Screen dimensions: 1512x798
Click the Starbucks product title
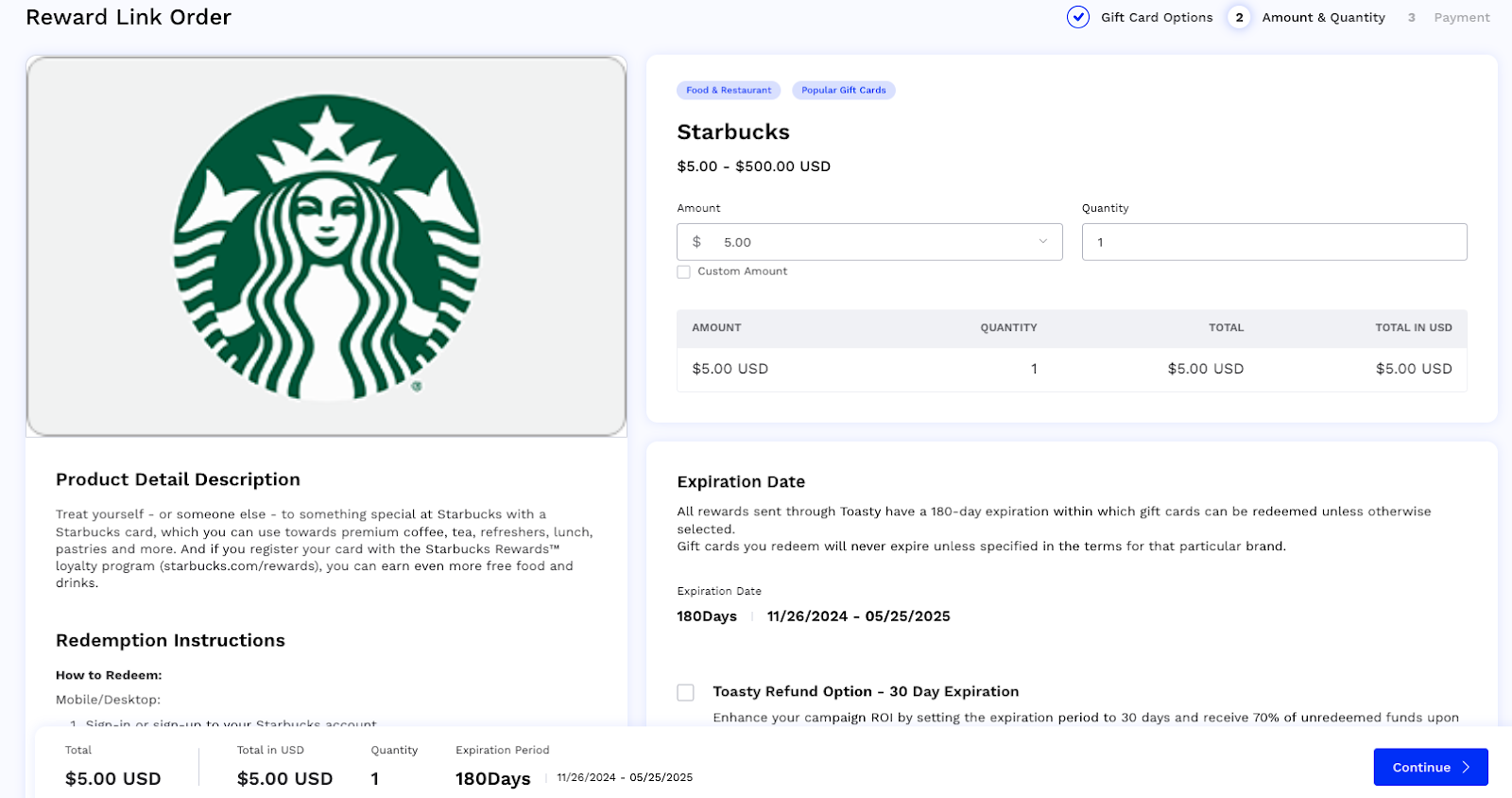point(733,132)
